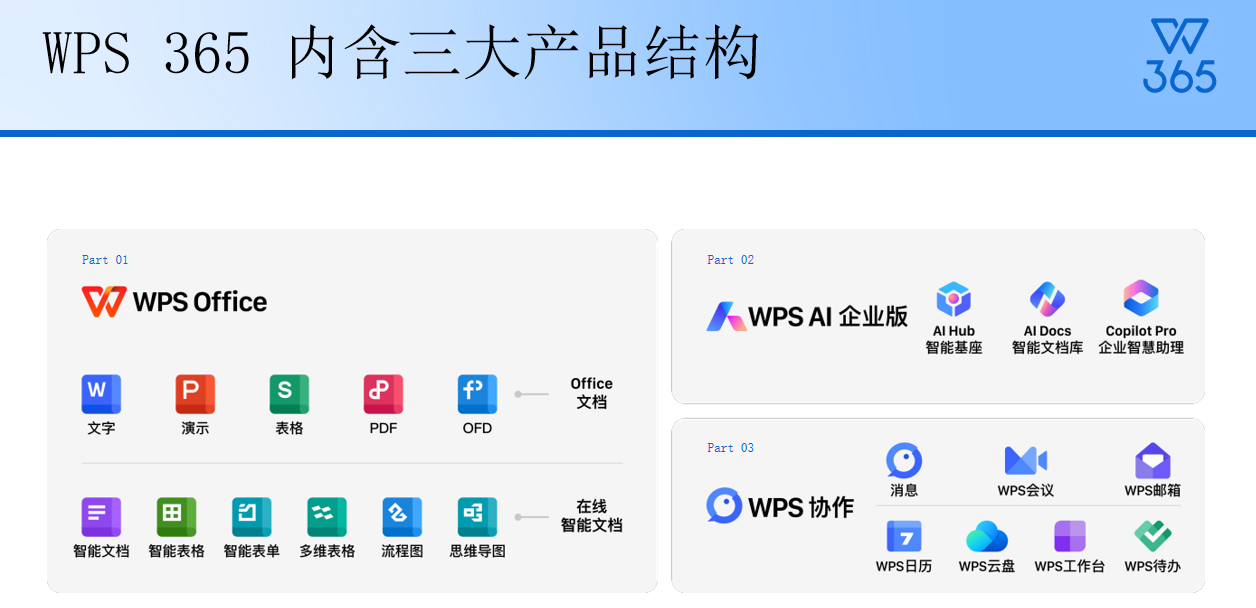
Task: Click the "流程图" caption text
Action: 402,551
